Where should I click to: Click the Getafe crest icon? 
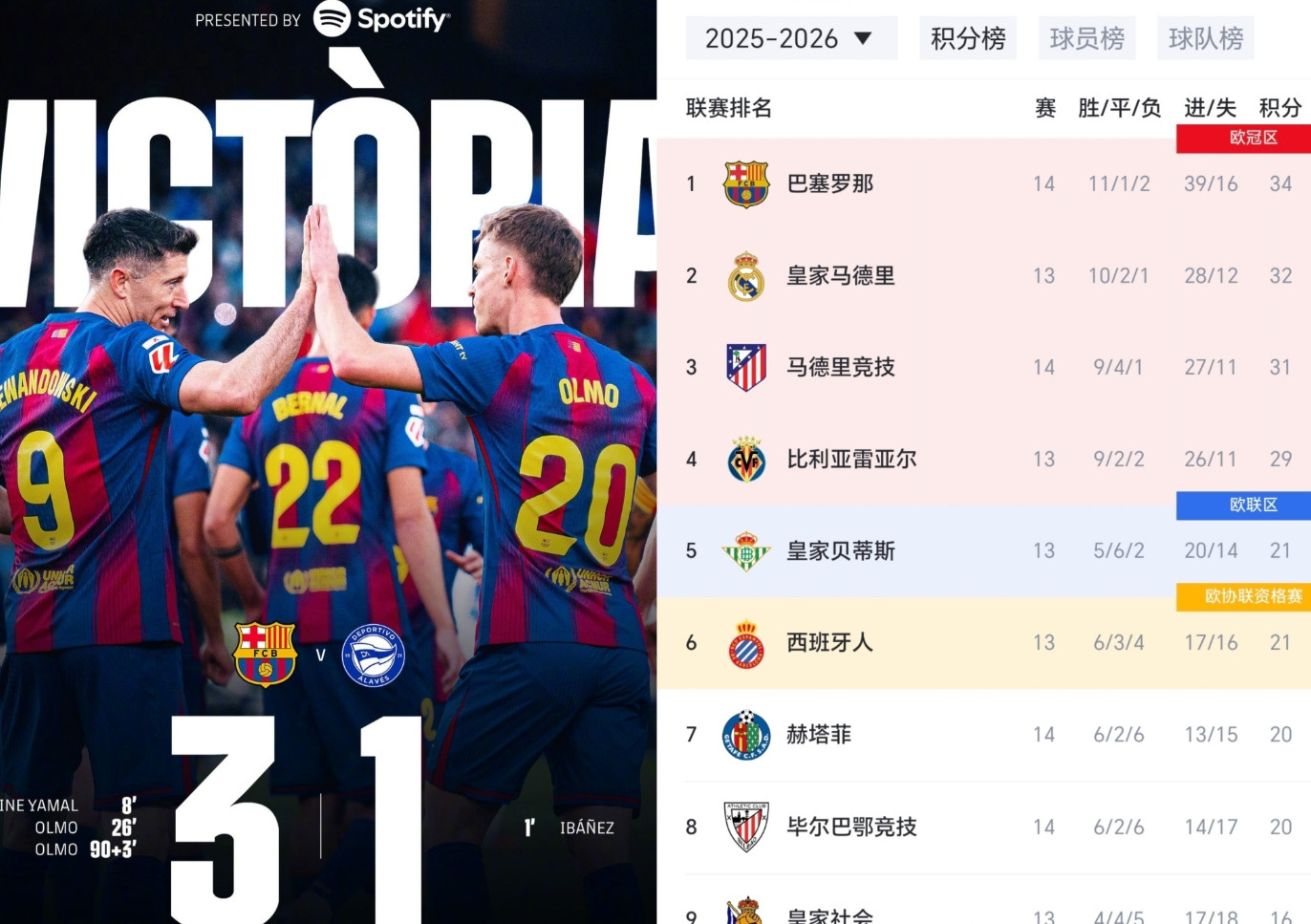coord(746,735)
